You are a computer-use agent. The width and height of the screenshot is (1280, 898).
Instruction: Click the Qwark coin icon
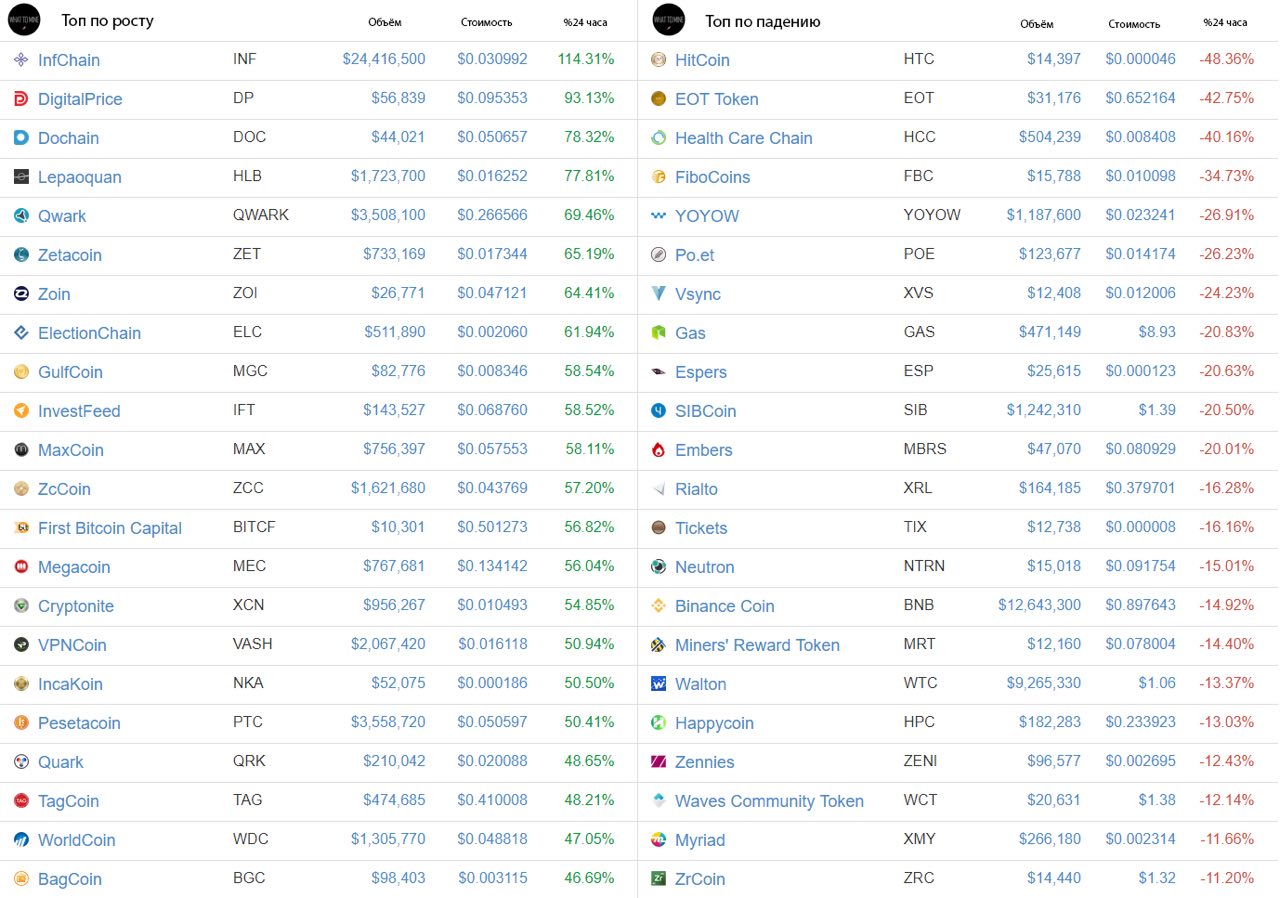[x=21, y=216]
